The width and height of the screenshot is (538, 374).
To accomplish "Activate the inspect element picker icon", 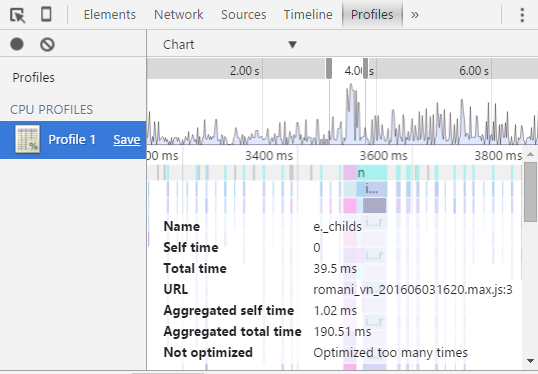I will click(x=17, y=15).
